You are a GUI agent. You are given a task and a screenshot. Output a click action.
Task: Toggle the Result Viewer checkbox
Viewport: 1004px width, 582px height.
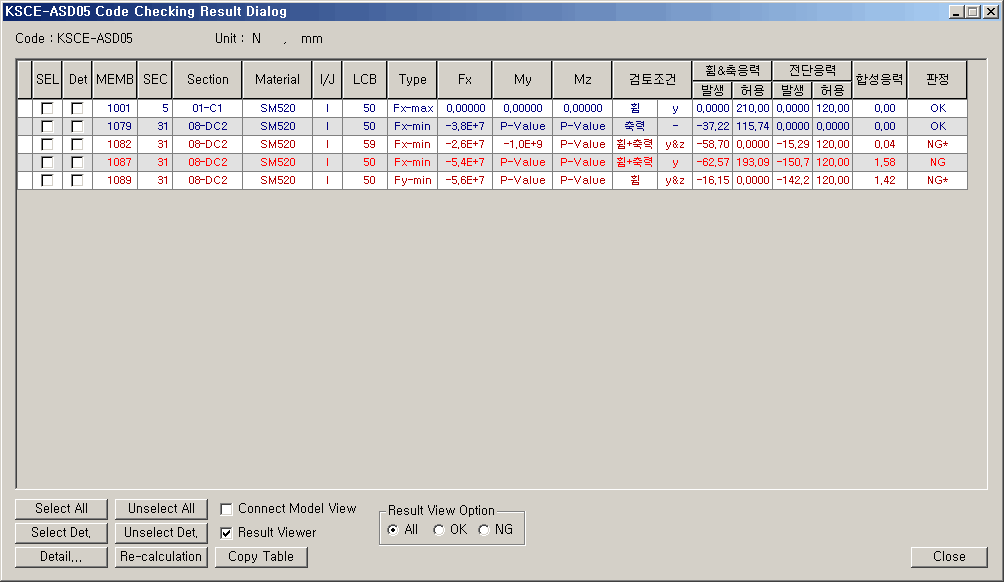coord(226,533)
